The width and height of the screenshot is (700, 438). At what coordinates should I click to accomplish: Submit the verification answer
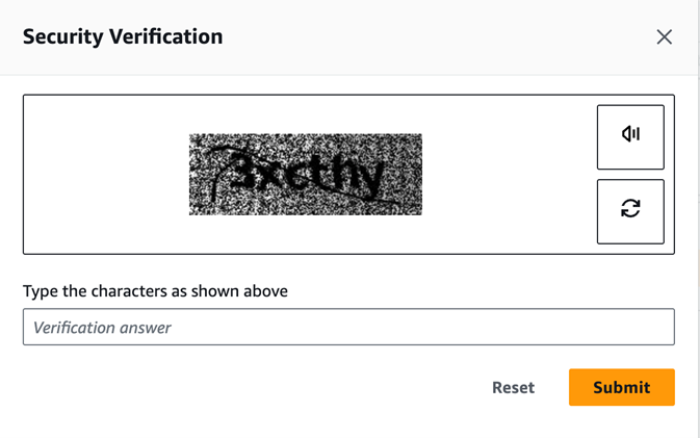point(621,387)
